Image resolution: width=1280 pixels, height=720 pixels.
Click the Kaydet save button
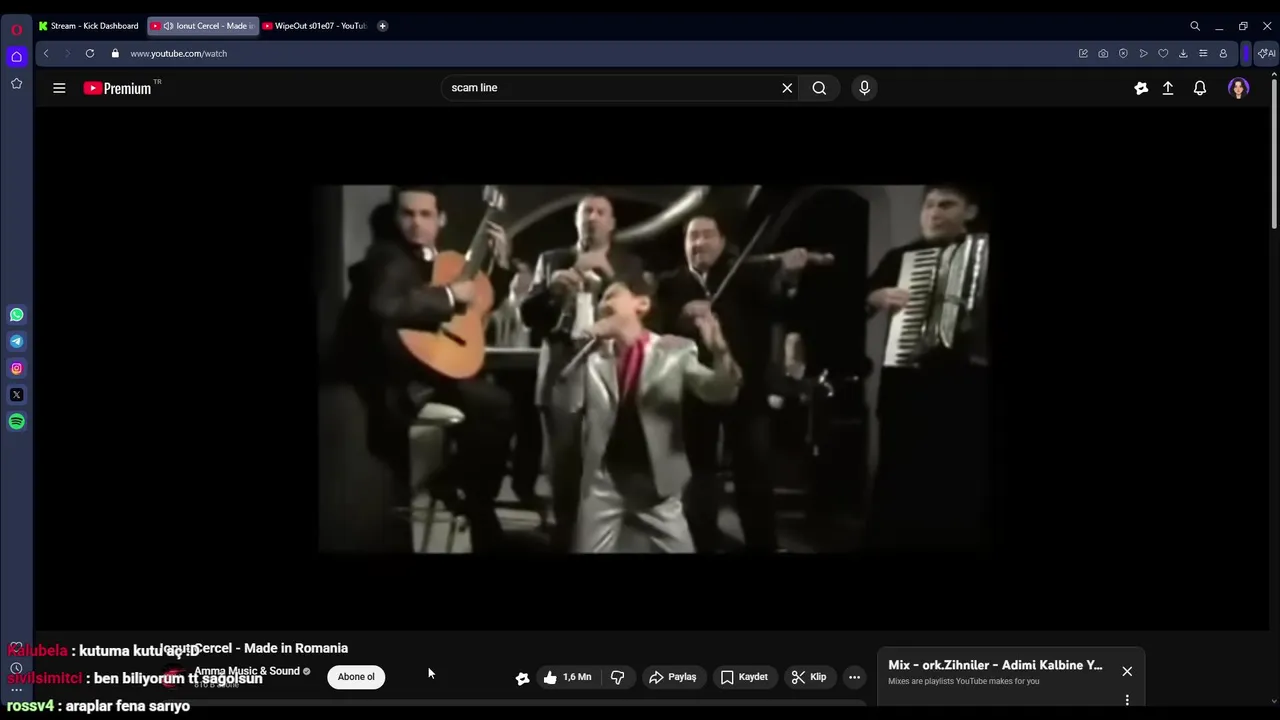[744, 677]
